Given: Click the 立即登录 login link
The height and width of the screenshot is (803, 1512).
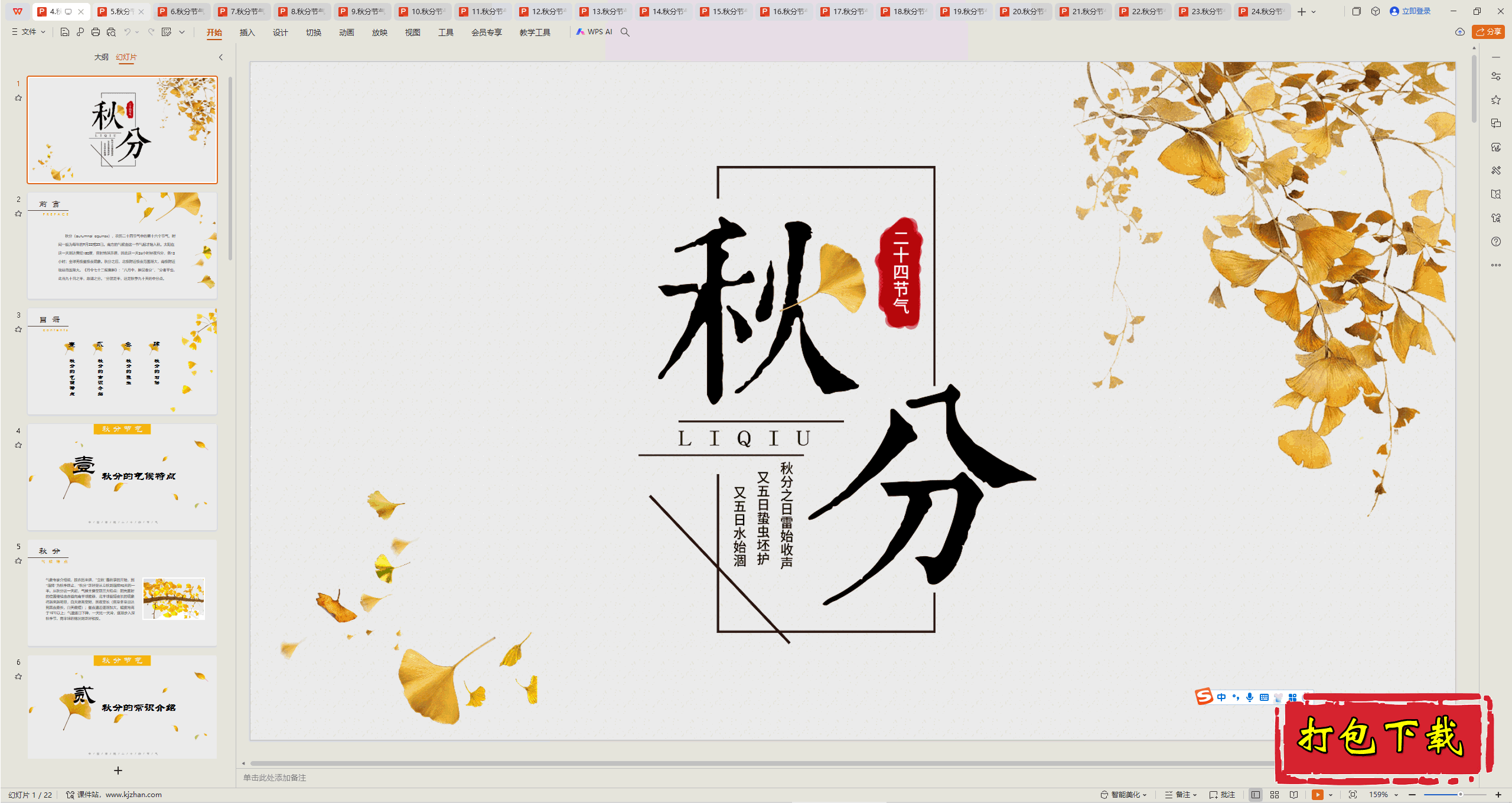Looking at the screenshot, I should [1410, 11].
